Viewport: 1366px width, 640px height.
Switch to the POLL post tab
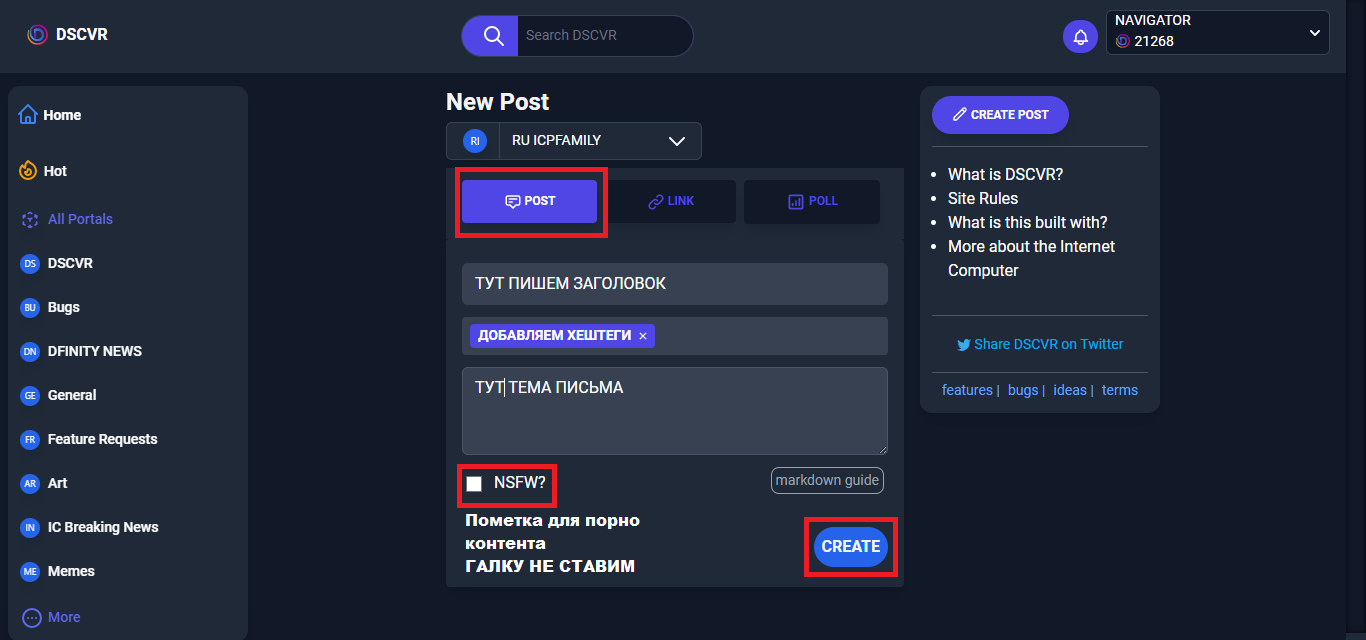coord(812,201)
